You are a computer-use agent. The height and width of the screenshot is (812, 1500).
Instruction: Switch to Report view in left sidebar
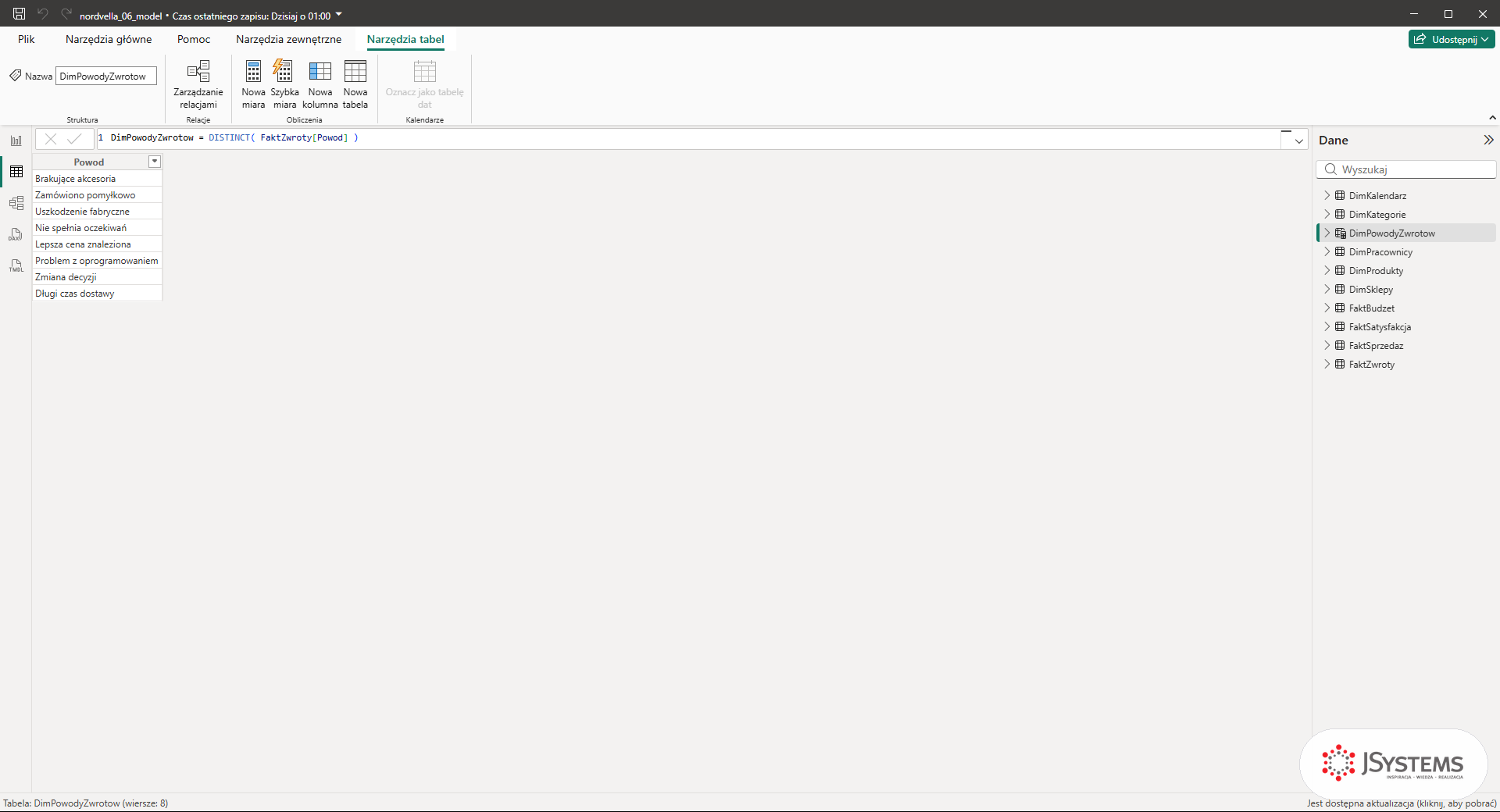[16, 141]
